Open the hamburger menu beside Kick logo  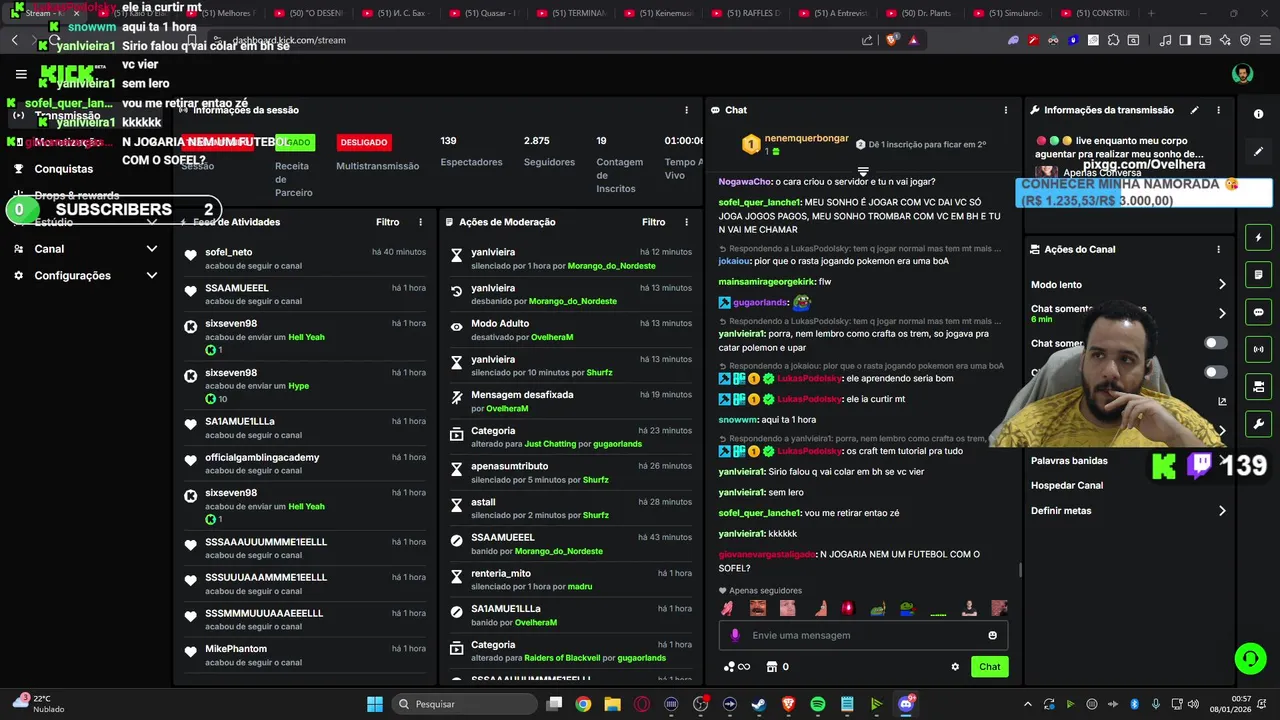pos(21,74)
